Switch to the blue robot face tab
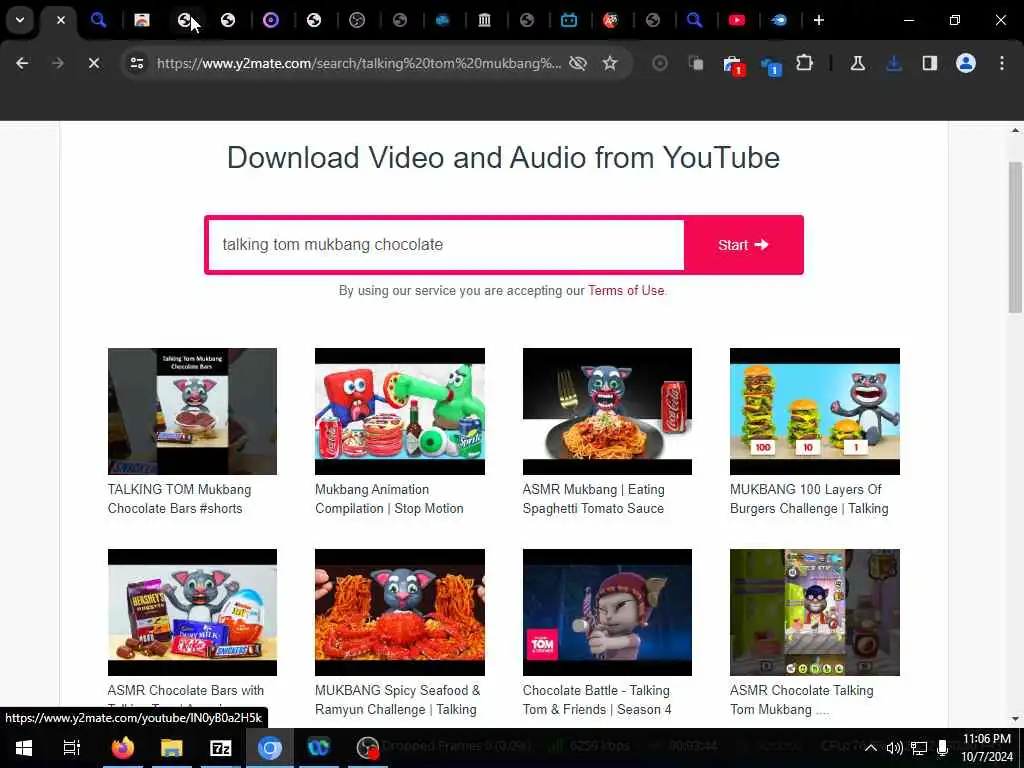The image size is (1024, 768). point(569,20)
